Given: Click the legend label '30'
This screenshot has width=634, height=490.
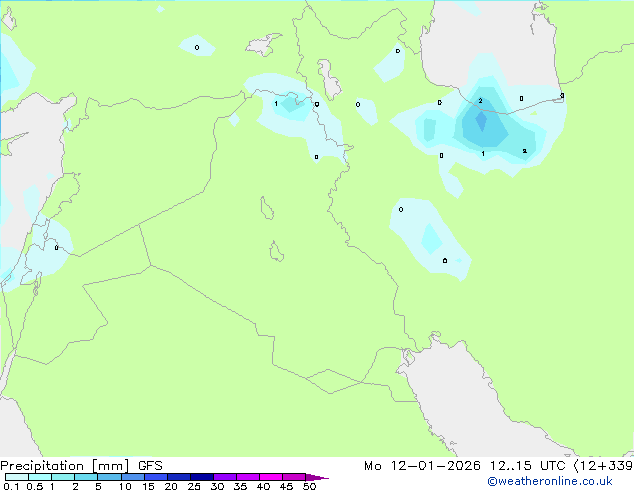Looking at the screenshot, I should pyautogui.click(x=217, y=486).
